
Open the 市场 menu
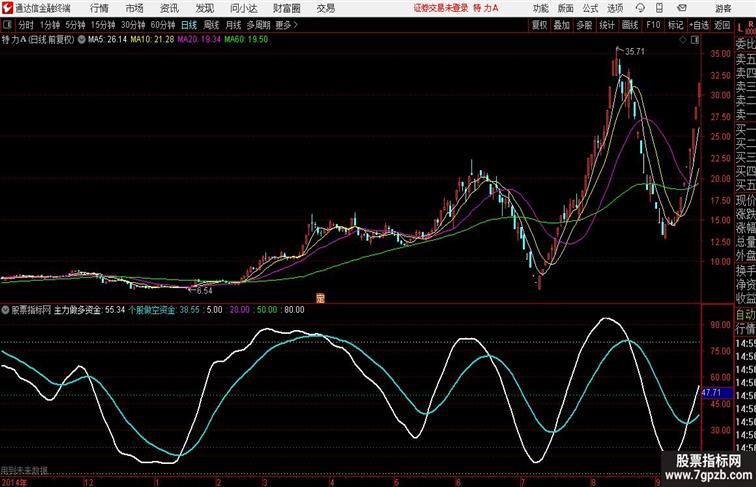point(134,8)
